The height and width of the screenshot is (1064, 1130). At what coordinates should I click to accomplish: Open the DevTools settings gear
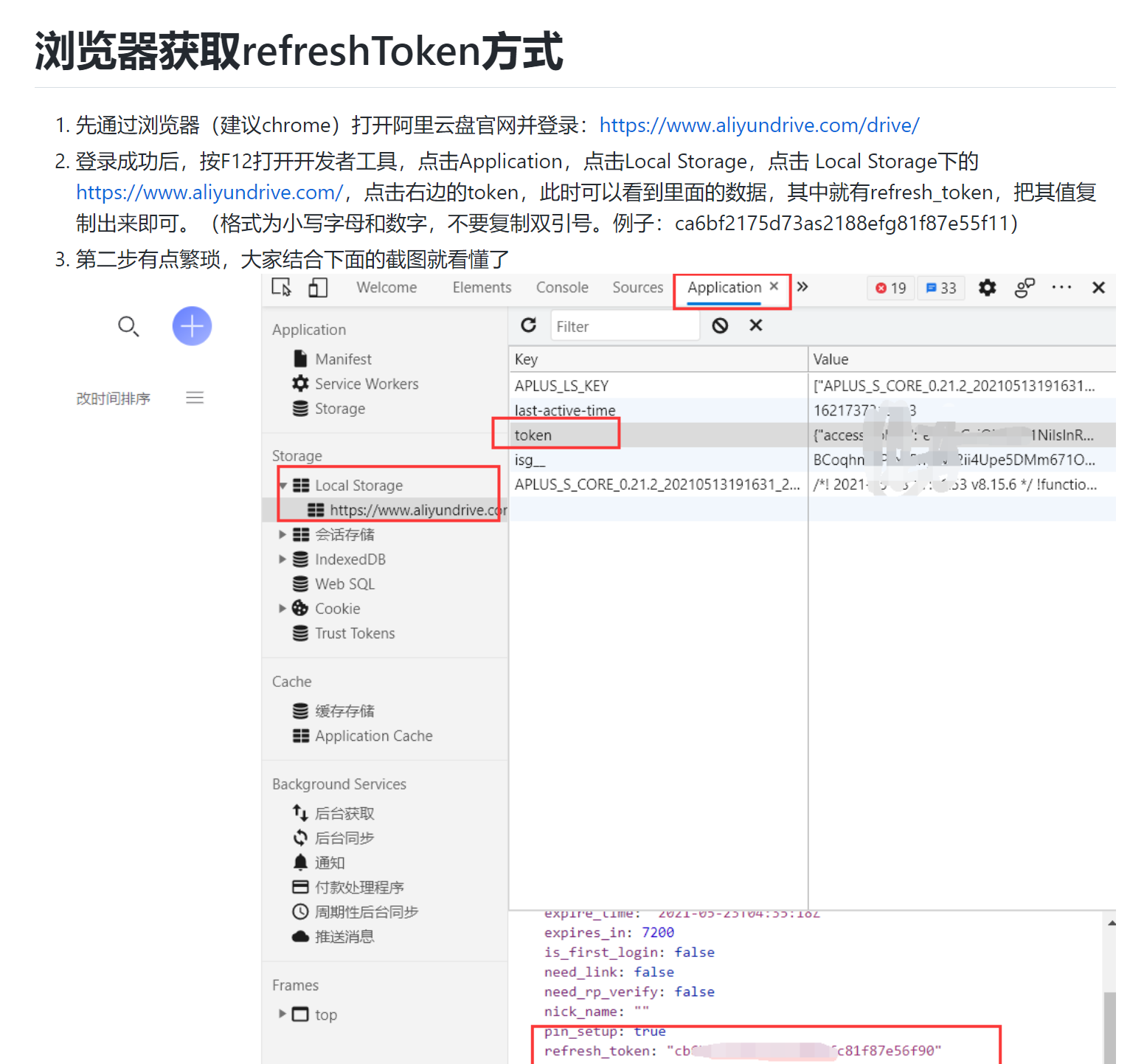pyautogui.click(x=987, y=288)
